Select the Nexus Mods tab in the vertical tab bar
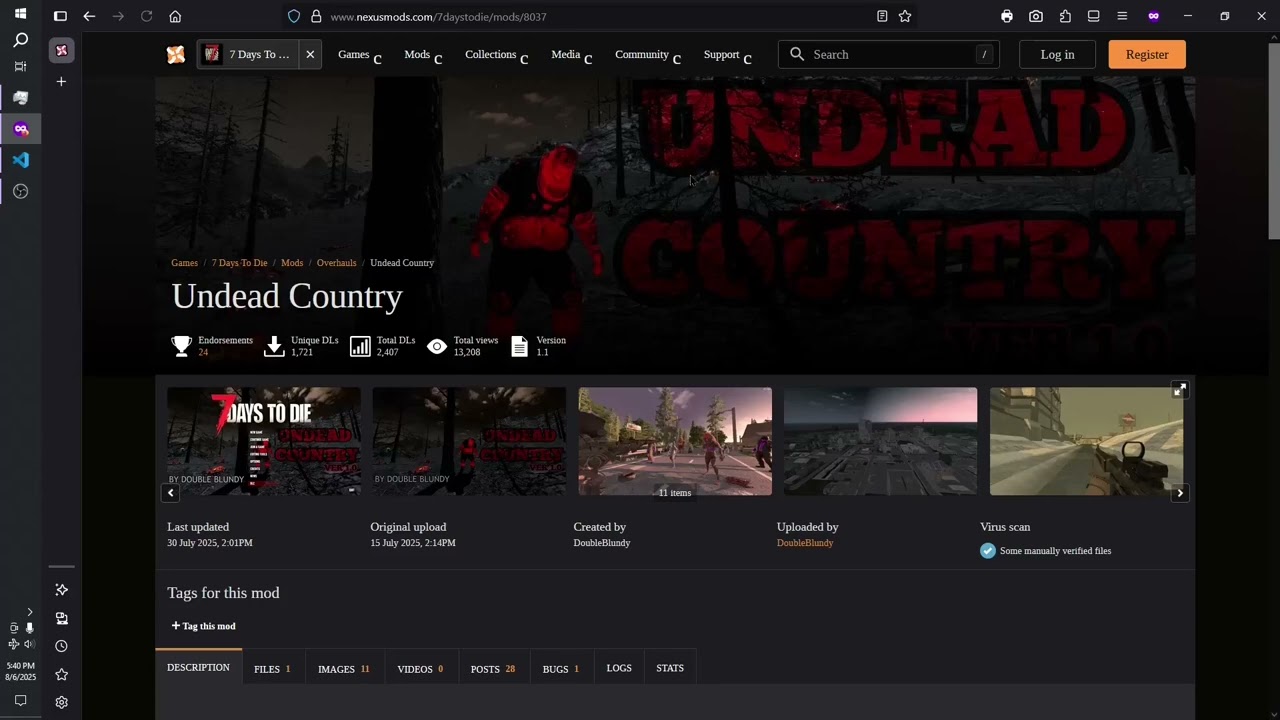This screenshot has width=1280, height=720. pos(61,51)
